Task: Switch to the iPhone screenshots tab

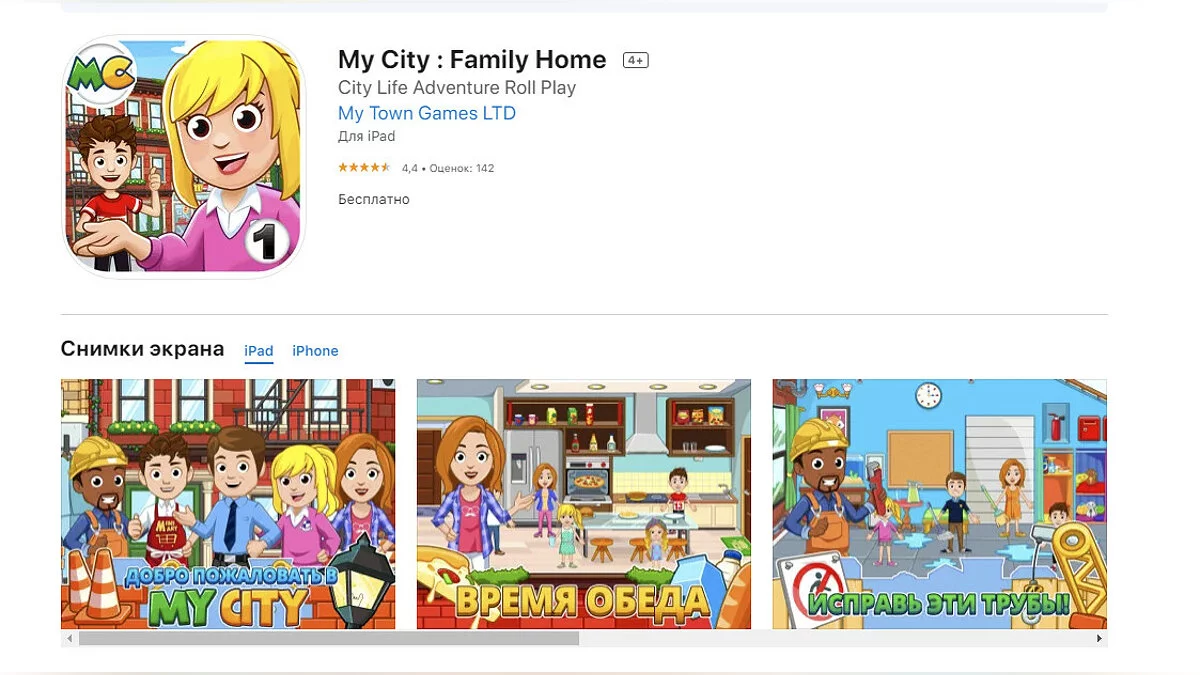Action: click(x=315, y=351)
